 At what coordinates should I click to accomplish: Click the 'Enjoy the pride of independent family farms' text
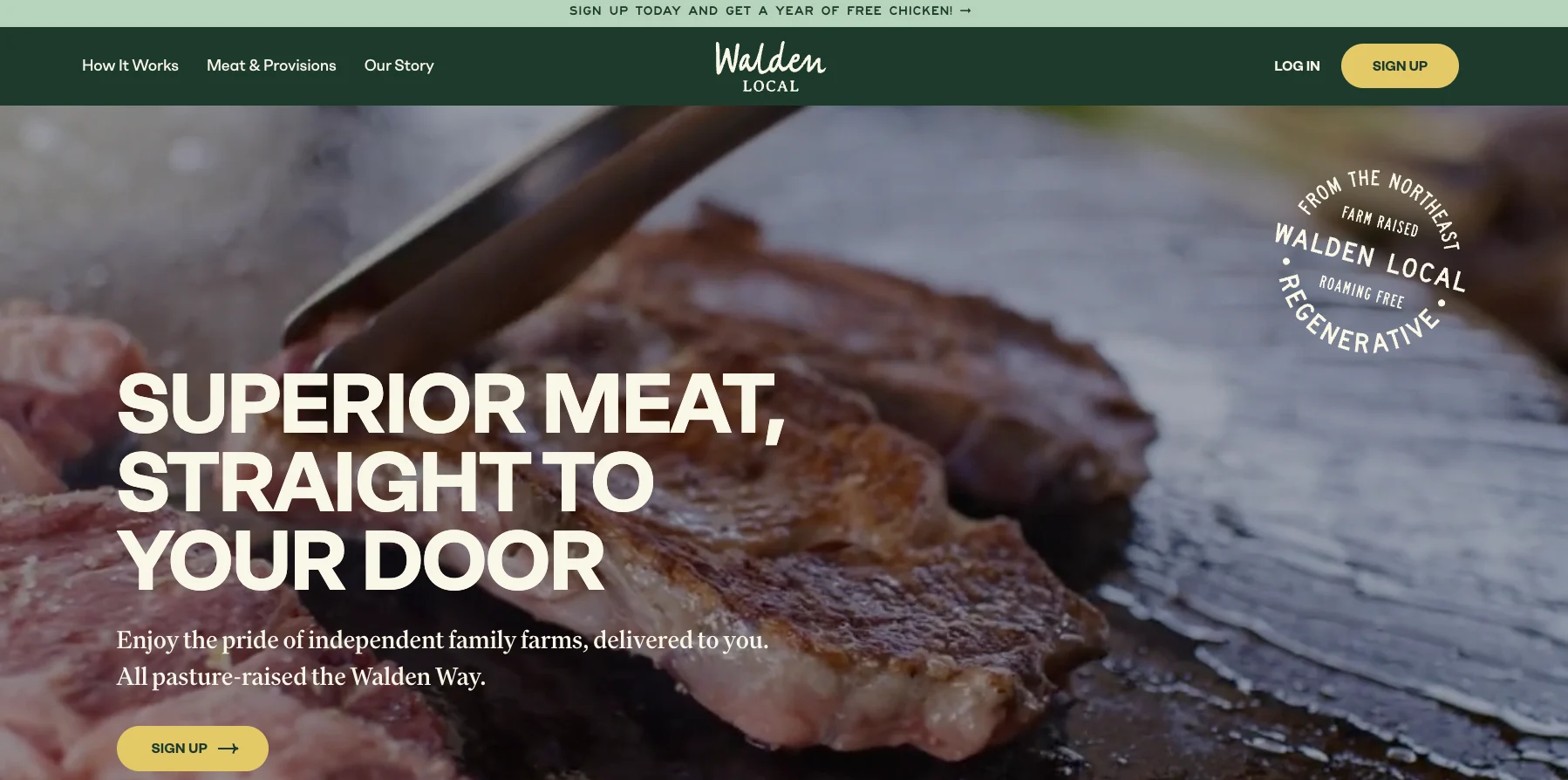tap(442, 640)
